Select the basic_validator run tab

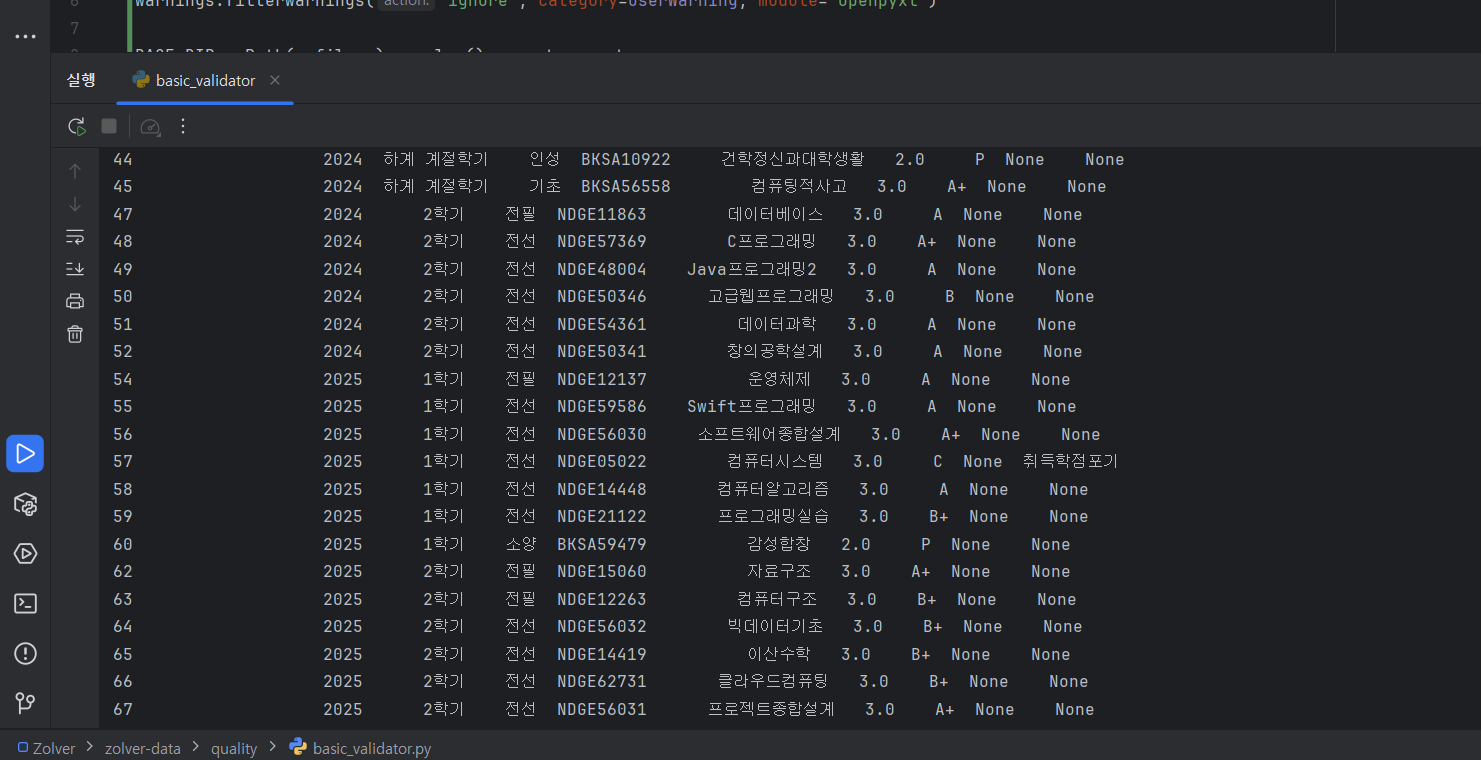(x=205, y=80)
